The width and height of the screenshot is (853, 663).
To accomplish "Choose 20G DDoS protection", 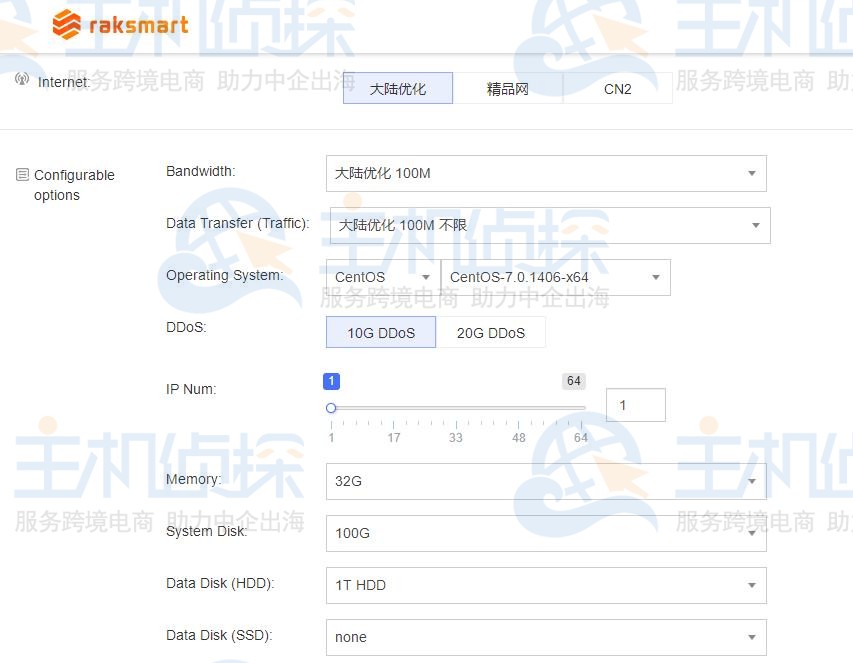I will pyautogui.click(x=491, y=332).
